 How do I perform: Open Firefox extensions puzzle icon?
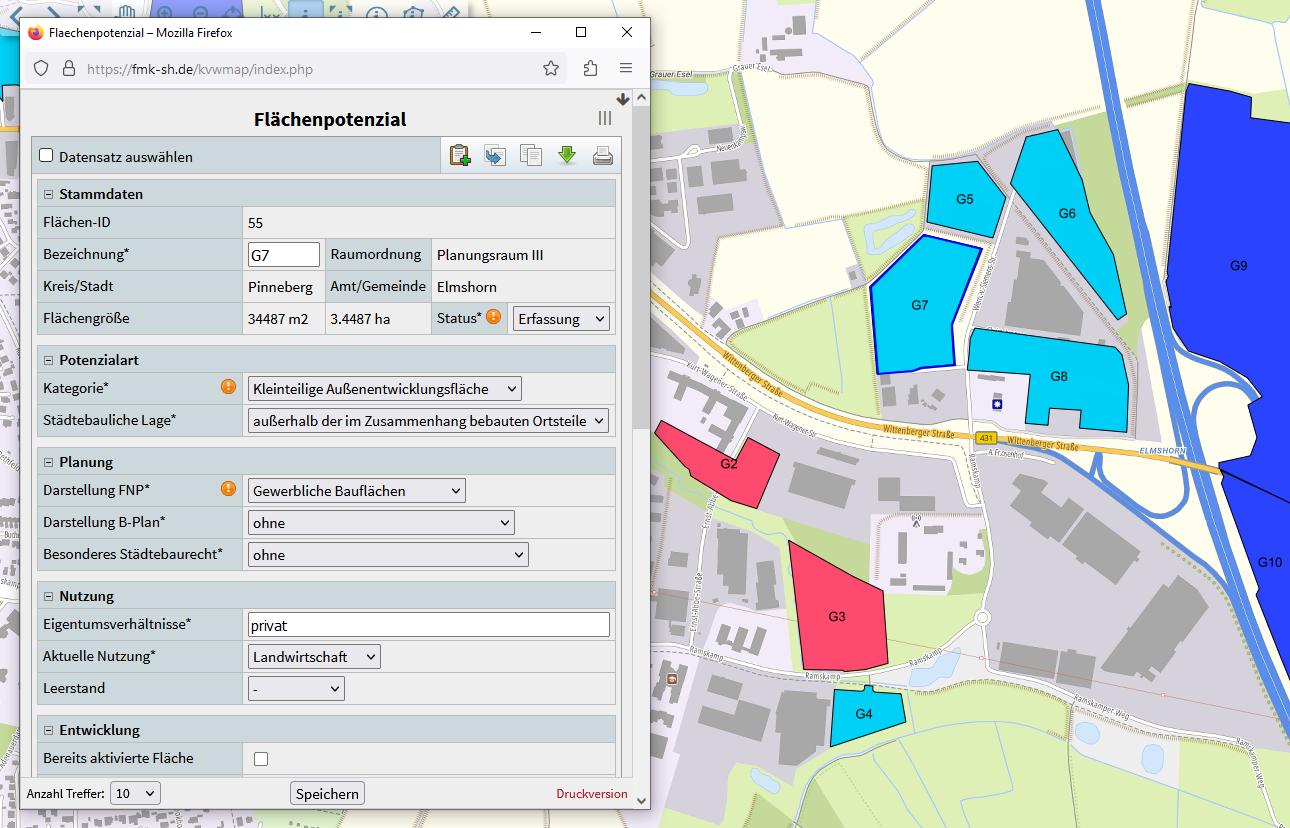coord(590,69)
